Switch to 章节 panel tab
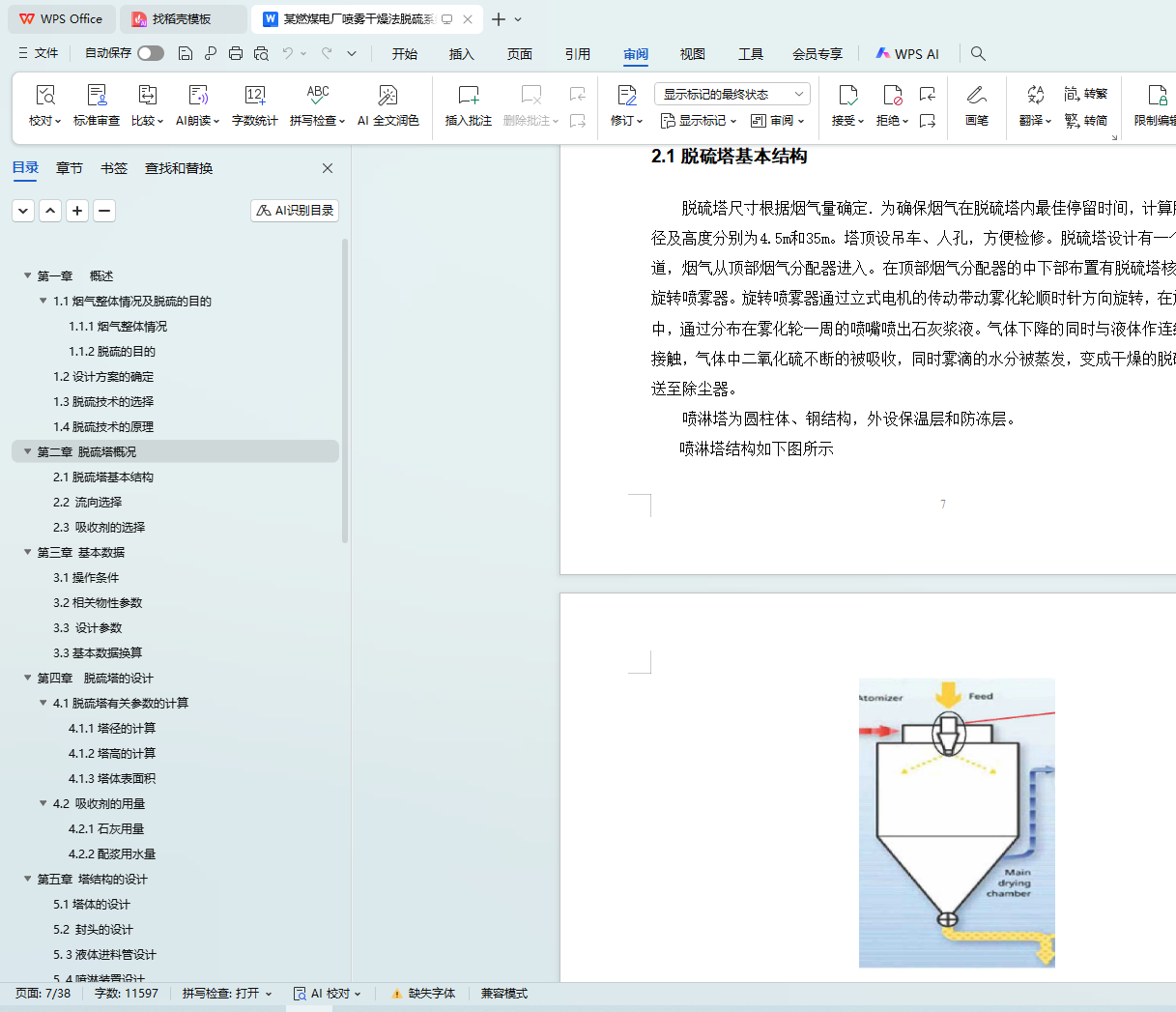Viewport: 1176px width, 1012px height. pos(70,168)
